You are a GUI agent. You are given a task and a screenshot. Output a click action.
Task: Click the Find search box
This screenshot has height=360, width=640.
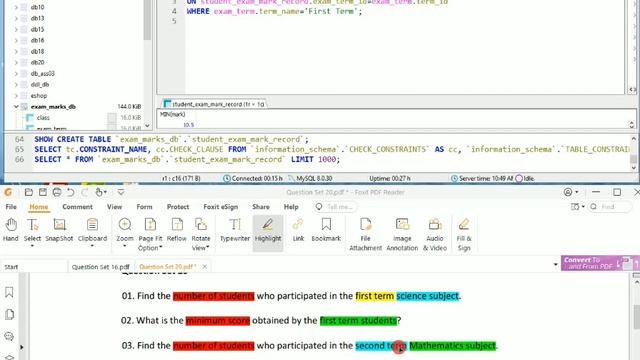coord(610,207)
